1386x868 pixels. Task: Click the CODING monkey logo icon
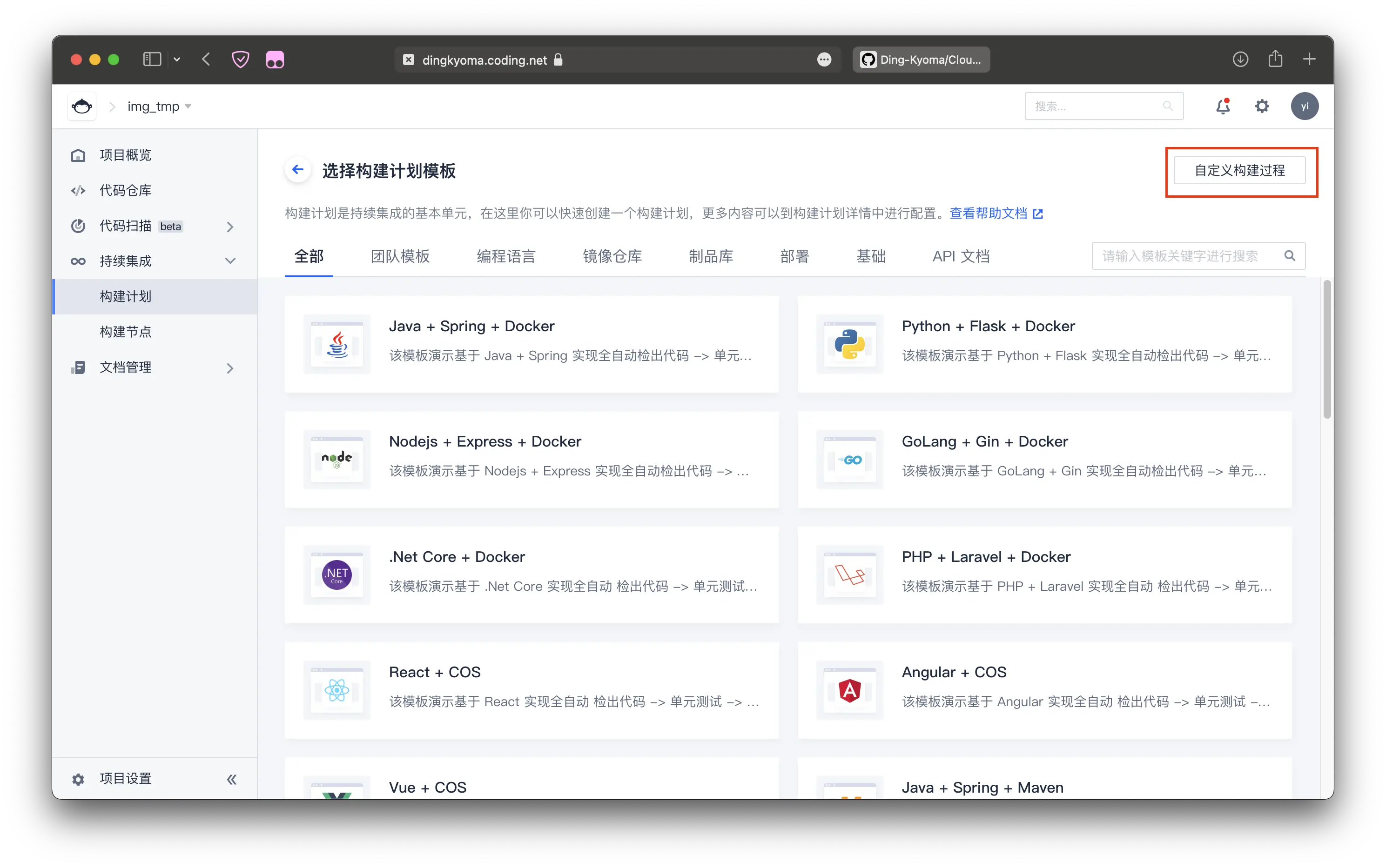tap(82, 106)
